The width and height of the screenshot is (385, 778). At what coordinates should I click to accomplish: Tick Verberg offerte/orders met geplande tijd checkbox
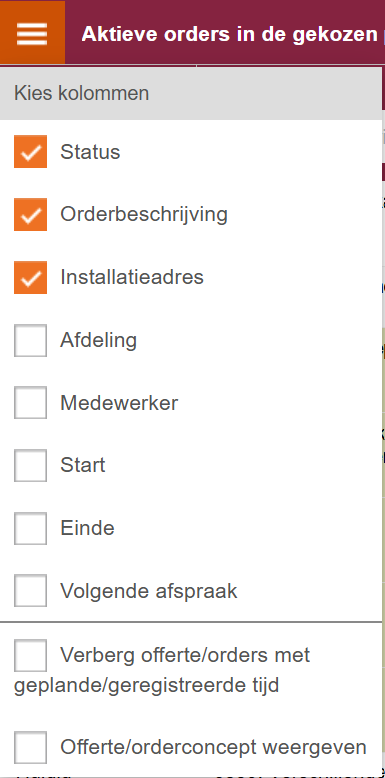point(30,655)
